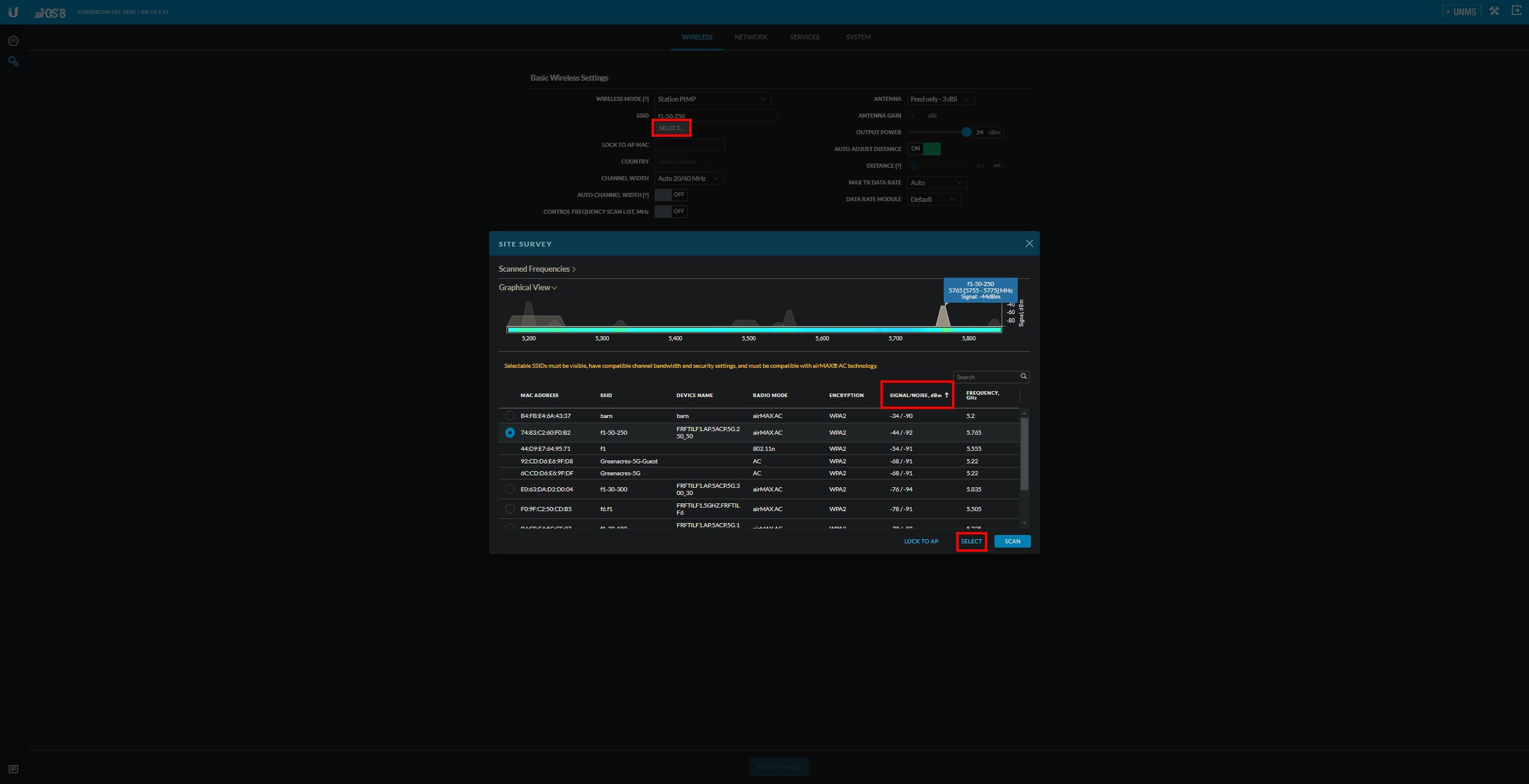Image resolution: width=1529 pixels, height=784 pixels.
Task: Open the log messages icon bottom left
Action: tap(13, 769)
